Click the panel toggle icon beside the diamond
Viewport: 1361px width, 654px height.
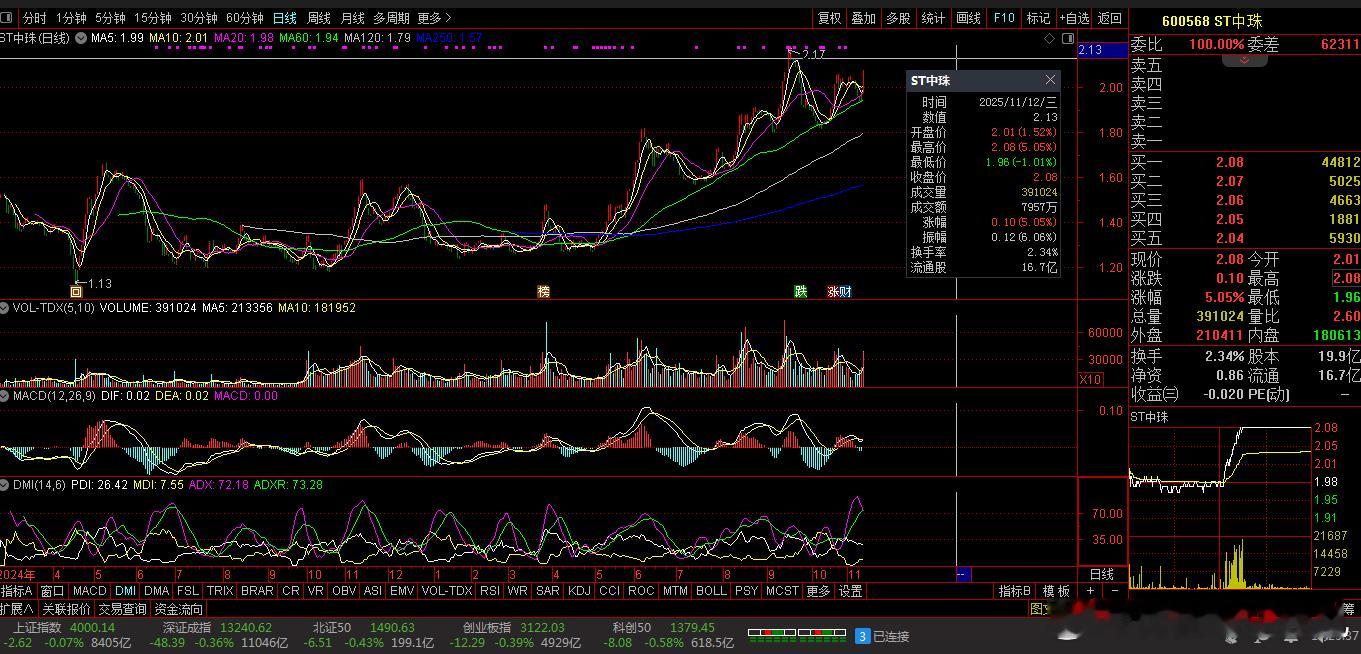pos(1067,38)
